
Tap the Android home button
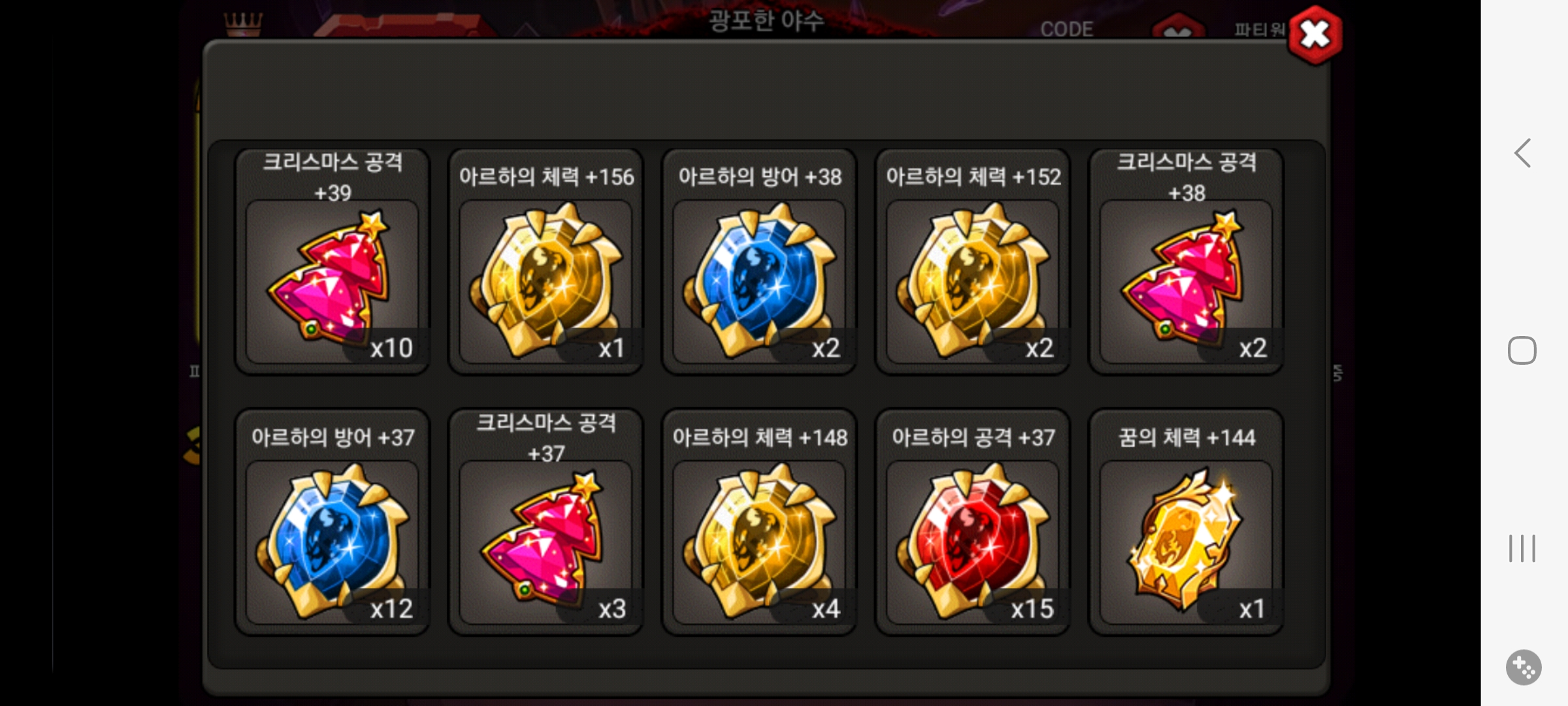tap(1522, 350)
